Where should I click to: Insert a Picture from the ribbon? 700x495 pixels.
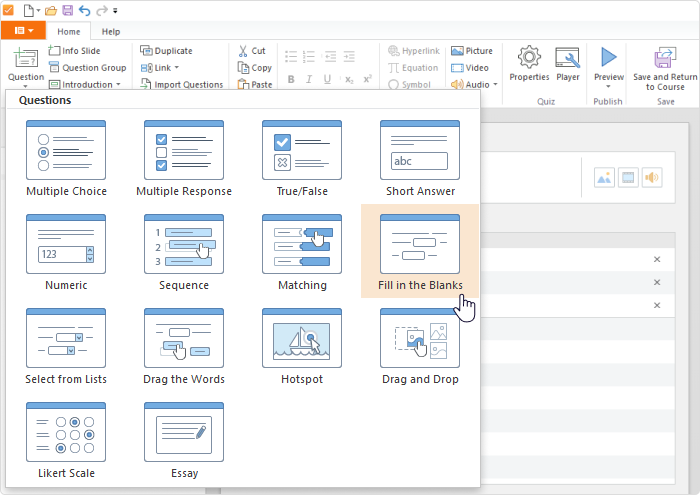[x=471, y=50]
